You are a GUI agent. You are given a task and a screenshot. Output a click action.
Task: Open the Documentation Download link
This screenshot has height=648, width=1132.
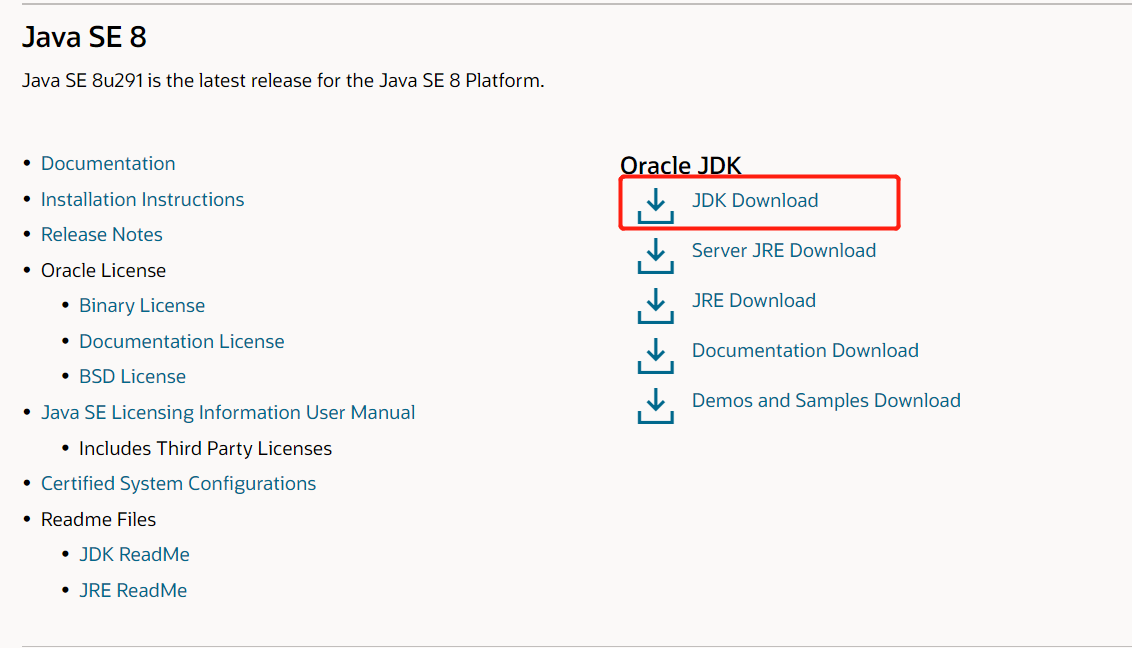pos(804,350)
